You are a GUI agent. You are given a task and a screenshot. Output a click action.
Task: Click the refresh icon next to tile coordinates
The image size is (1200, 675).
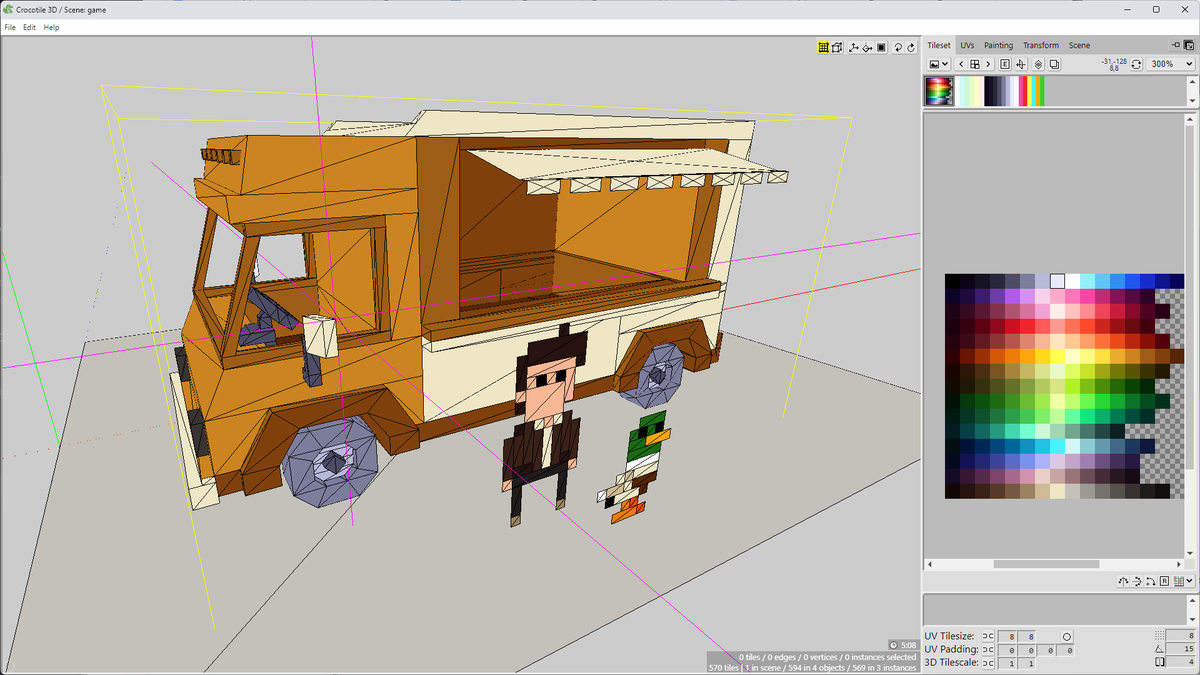coord(1135,63)
